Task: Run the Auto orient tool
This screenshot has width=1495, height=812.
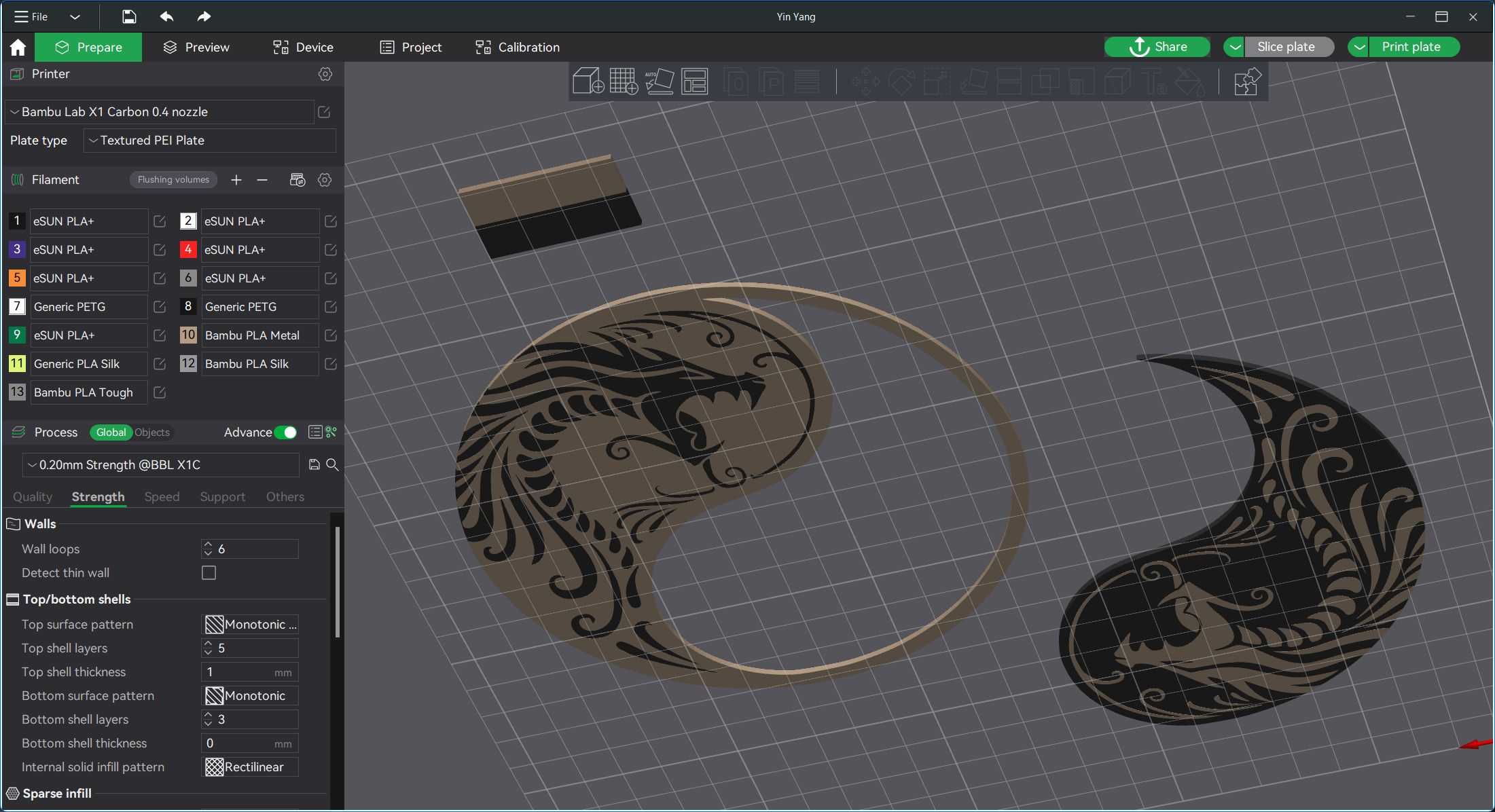Action: pyautogui.click(x=659, y=81)
